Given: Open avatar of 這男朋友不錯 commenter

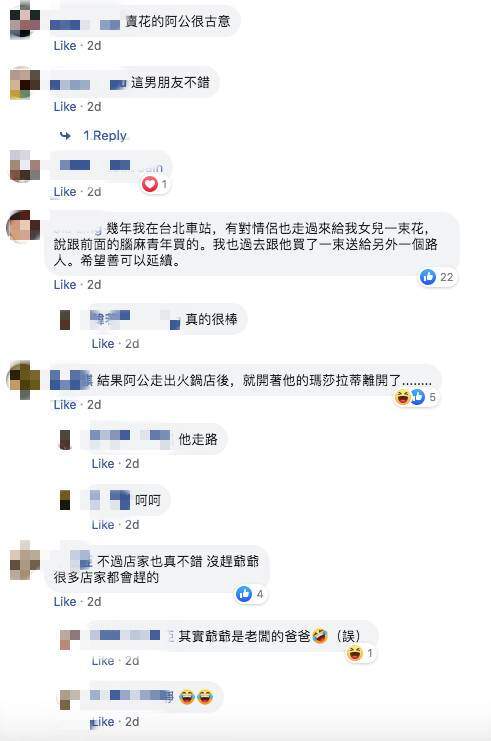Looking at the screenshot, I should point(25,83).
